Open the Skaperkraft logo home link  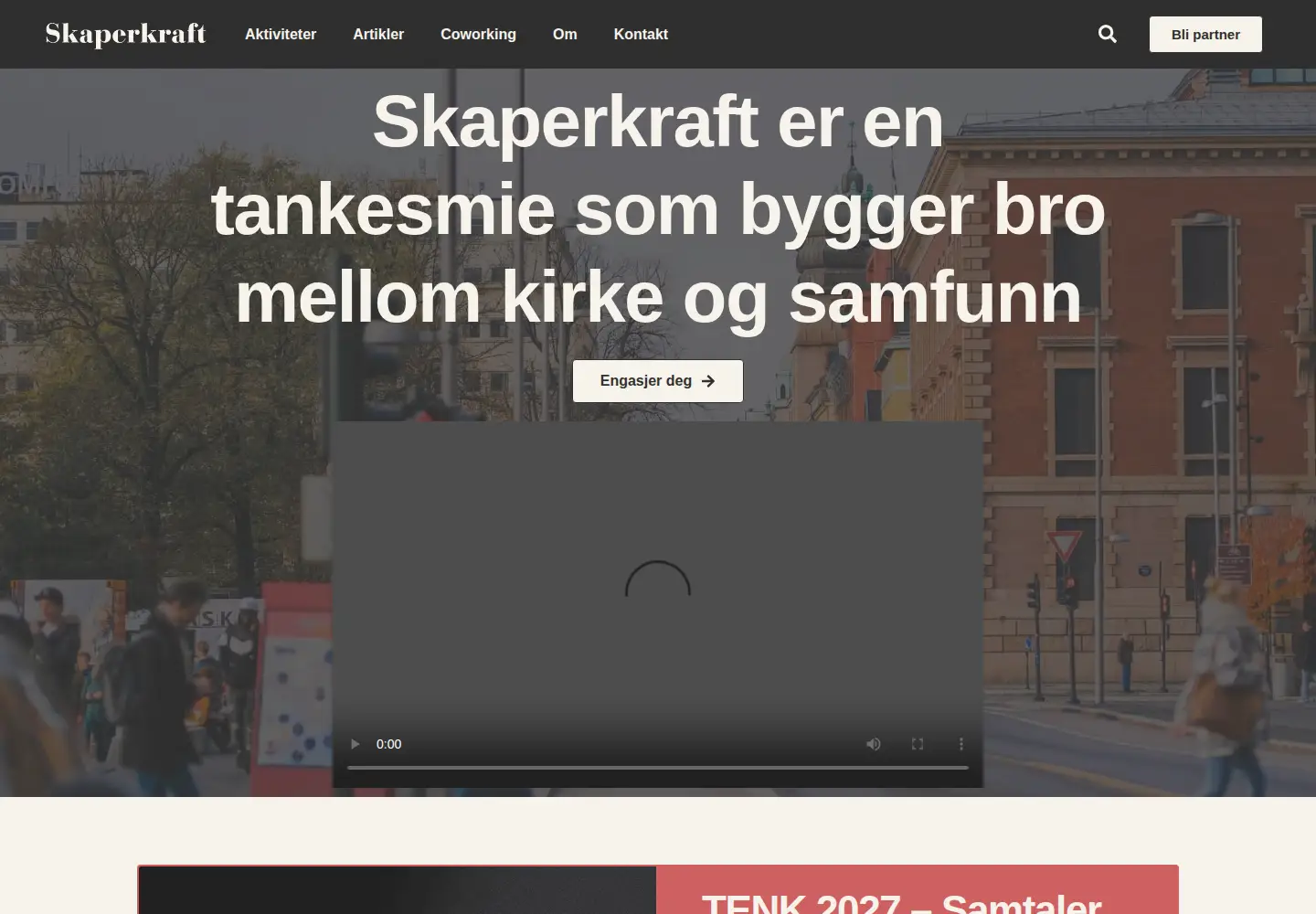[x=125, y=34]
